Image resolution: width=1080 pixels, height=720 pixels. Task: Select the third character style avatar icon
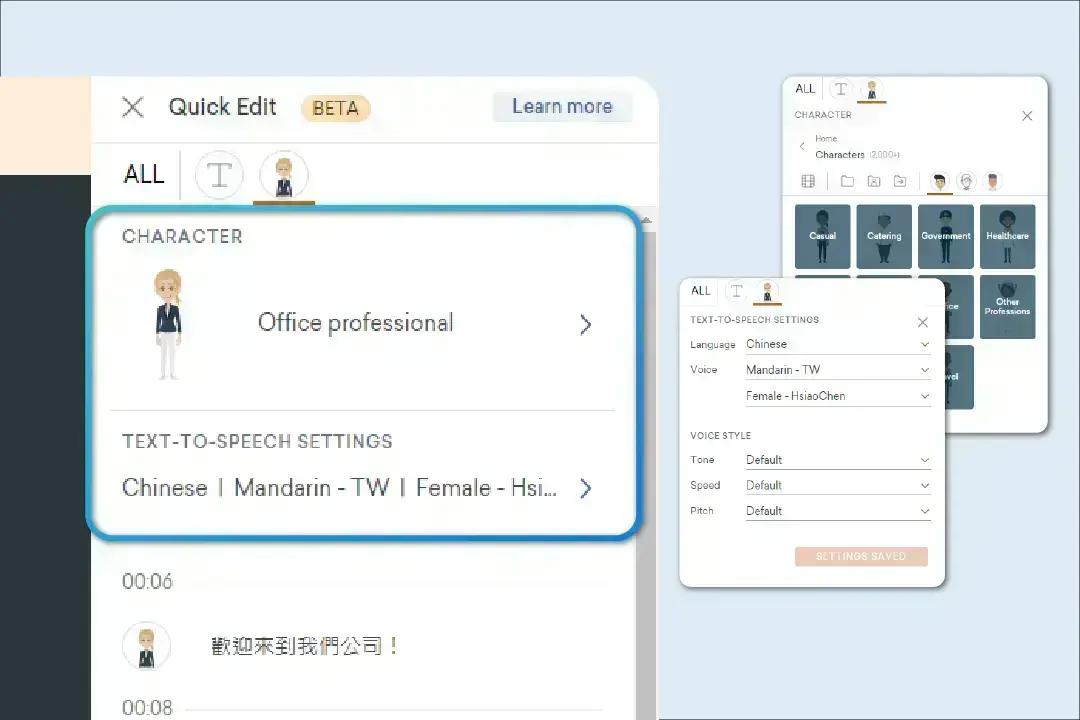pyautogui.click(x=993, y=181)
